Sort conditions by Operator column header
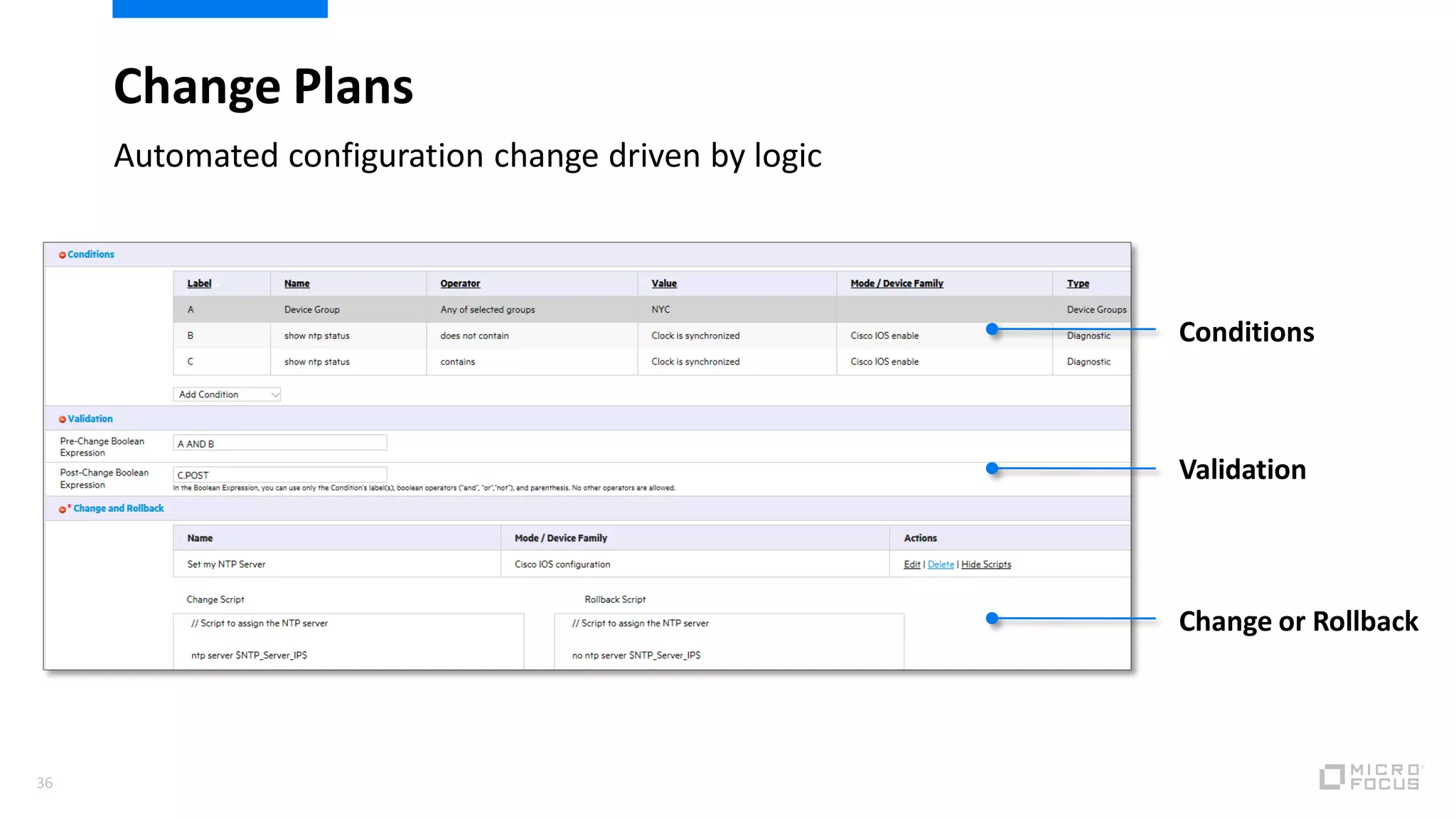Viewport: 1456px width, 819px height. pyautogui.click(x=460, y=283)
